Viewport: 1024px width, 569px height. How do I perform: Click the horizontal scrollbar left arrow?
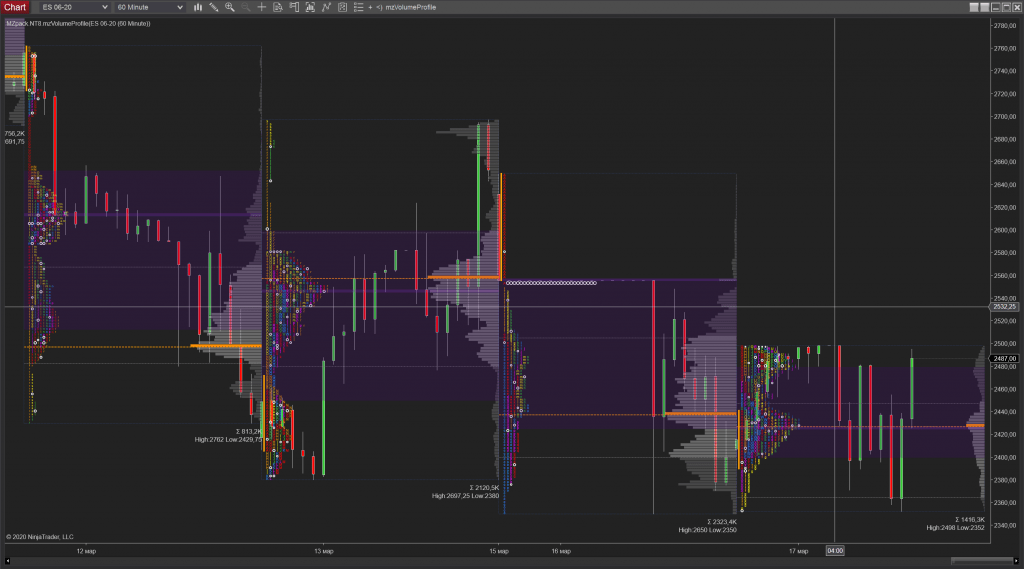coord(7,561)
